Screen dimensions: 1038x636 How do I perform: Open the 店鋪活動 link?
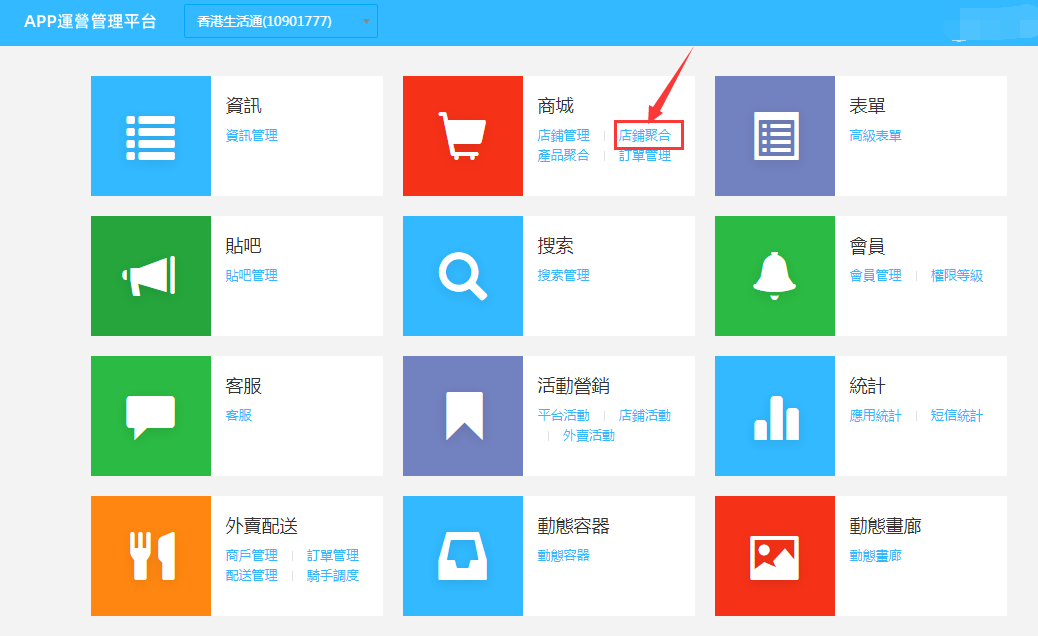tap(645, 416)
